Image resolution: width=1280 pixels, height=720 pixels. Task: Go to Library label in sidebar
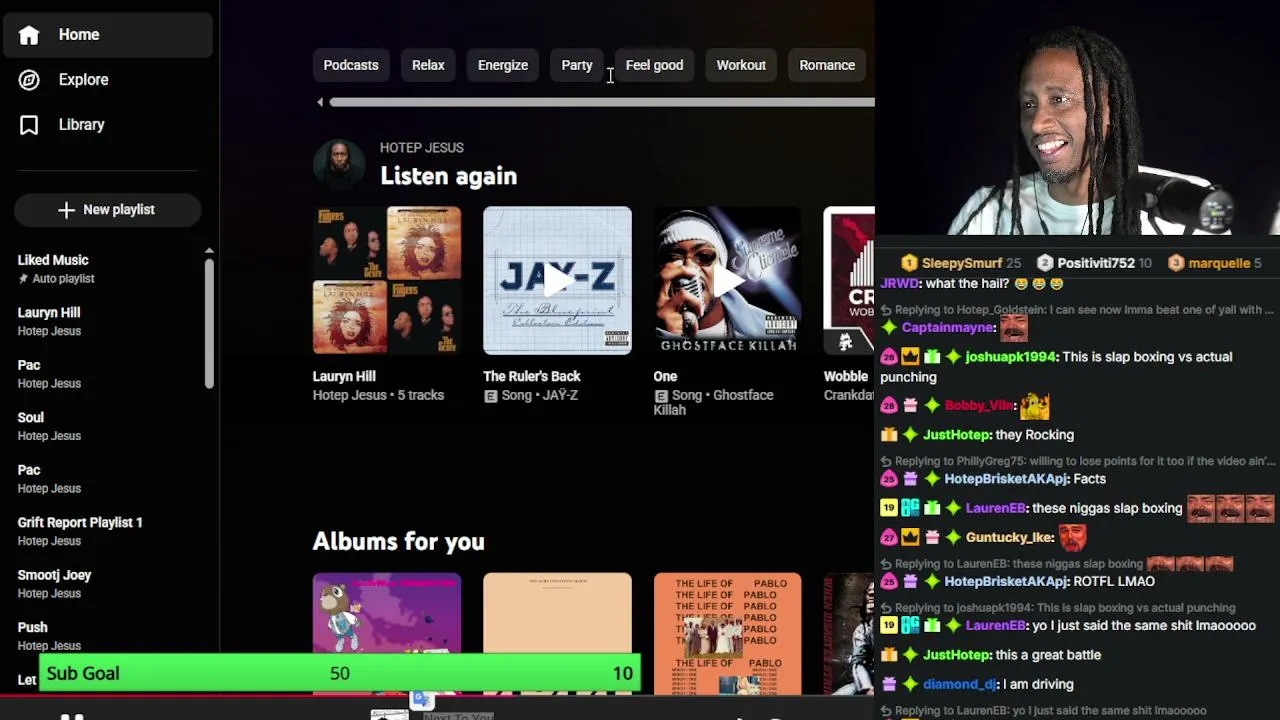[82, 125]
